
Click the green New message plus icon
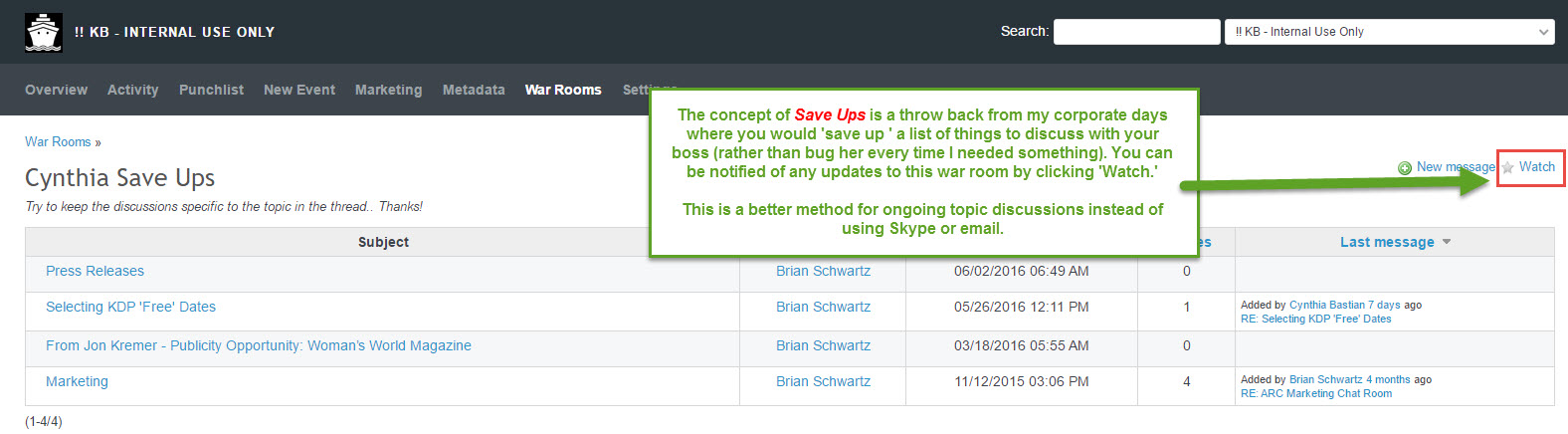coord(1405,168)
